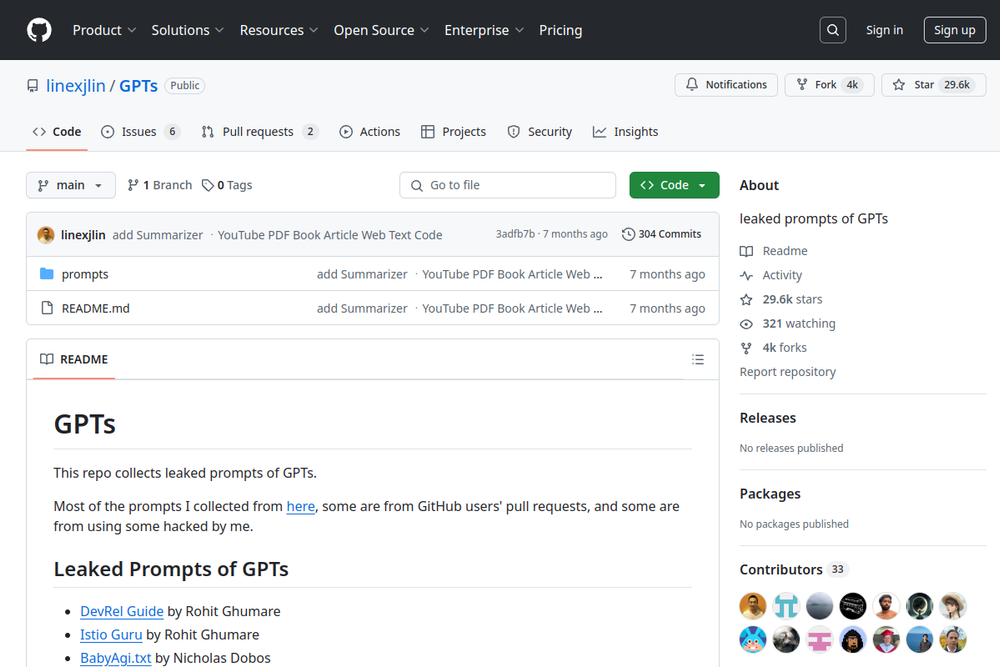Click the README outline list icon
Screen dimensions: 1000x667
(x=698, y=360)
